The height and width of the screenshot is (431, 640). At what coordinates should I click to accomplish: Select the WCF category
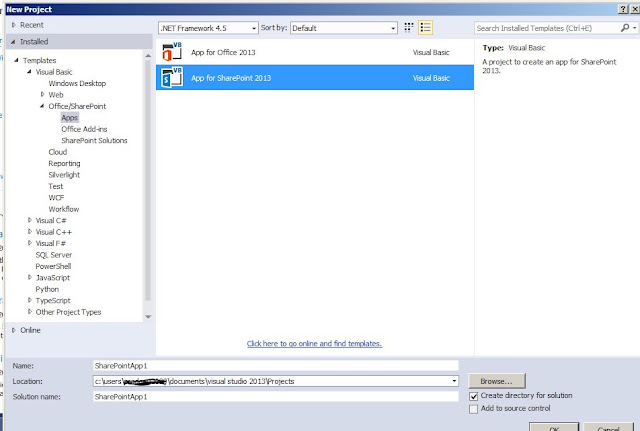56,198
